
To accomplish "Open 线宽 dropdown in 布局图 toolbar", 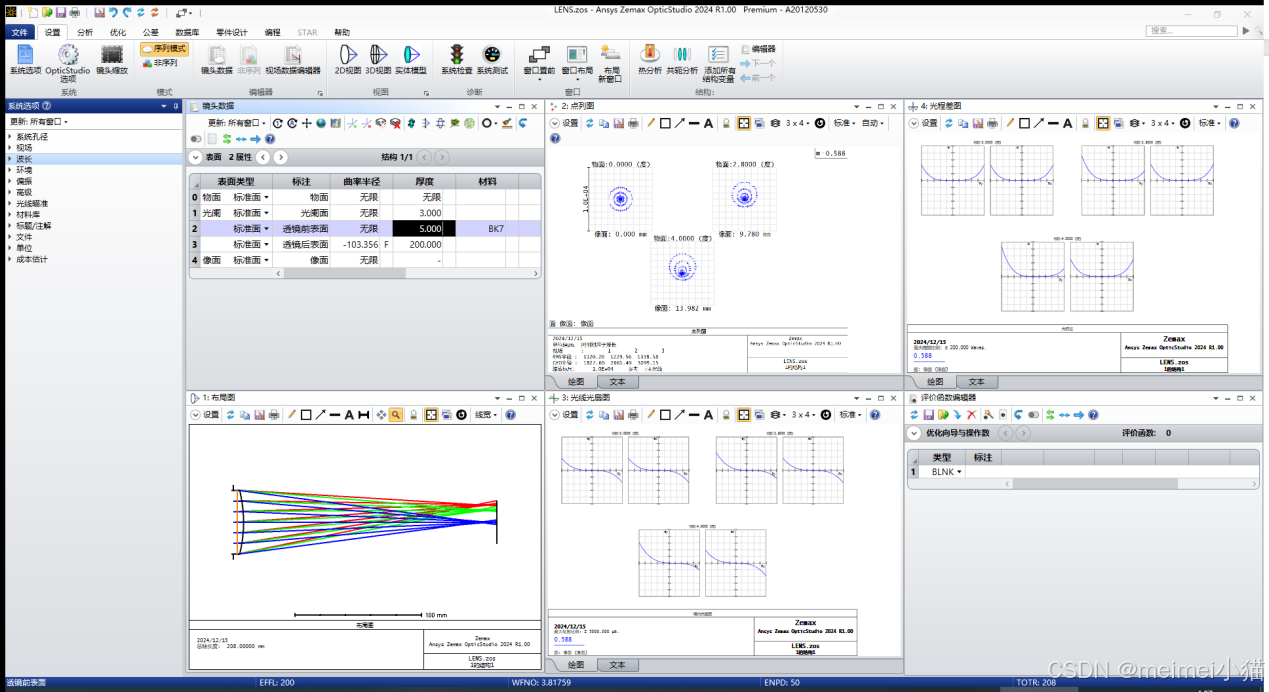I will [x=486, y=414].
